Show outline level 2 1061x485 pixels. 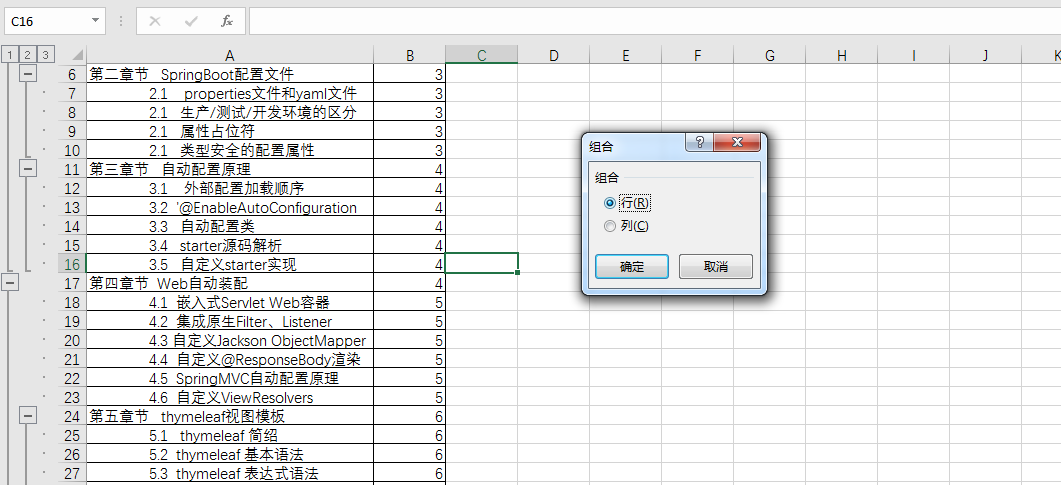pyautogui.click(x=27, y=55)
